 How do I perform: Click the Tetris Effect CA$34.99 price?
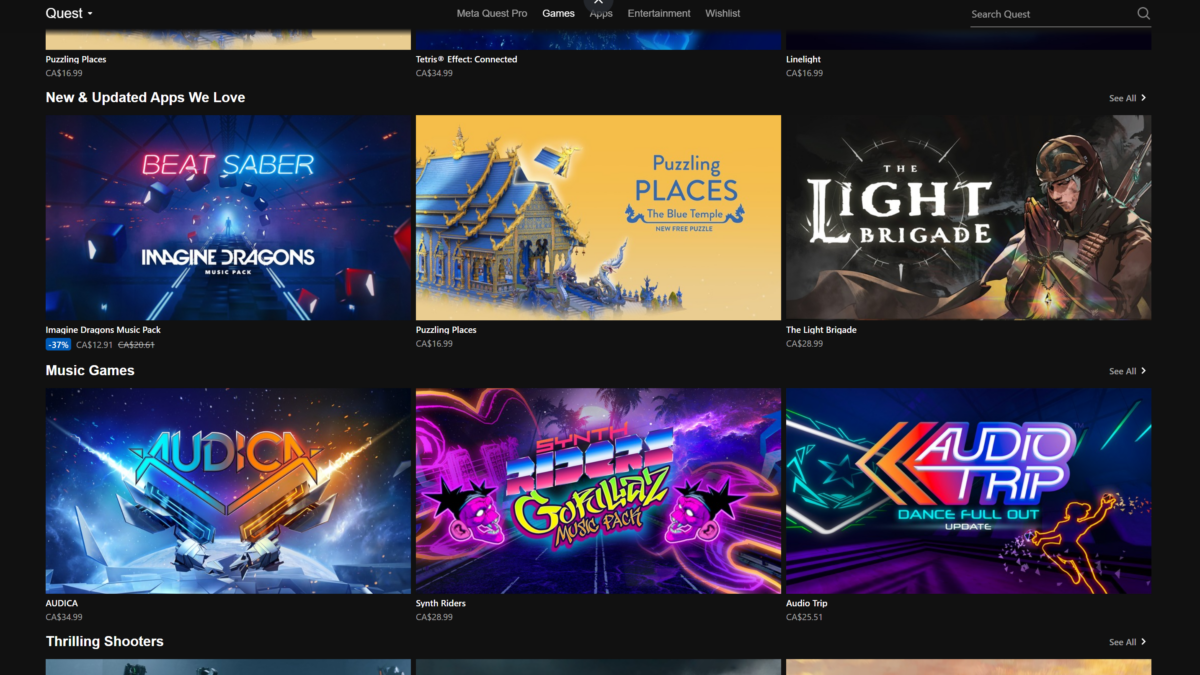click(x=434, y=73)
